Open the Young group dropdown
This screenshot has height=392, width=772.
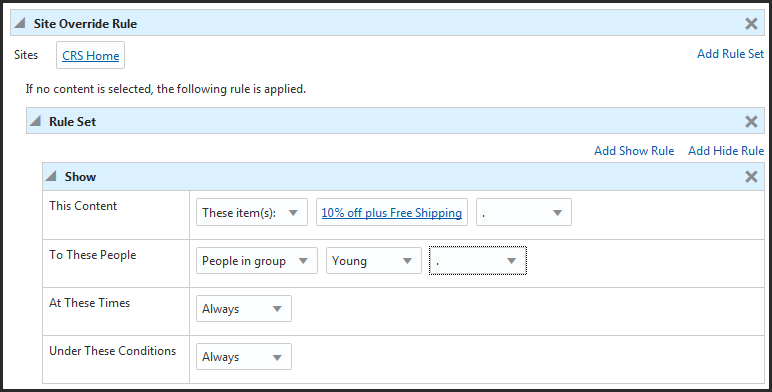374,261
